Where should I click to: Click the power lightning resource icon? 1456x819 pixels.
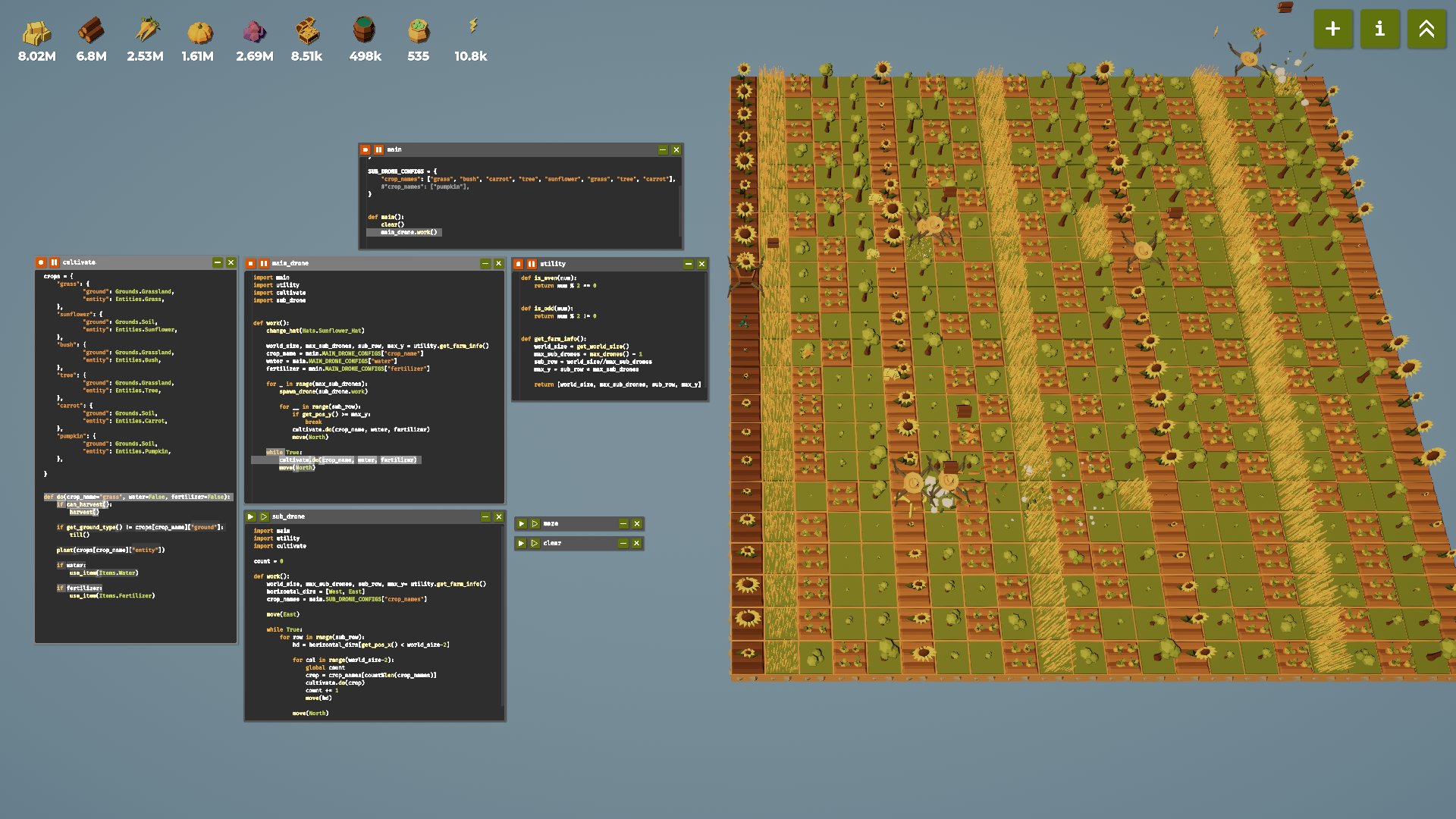[472, 27]
